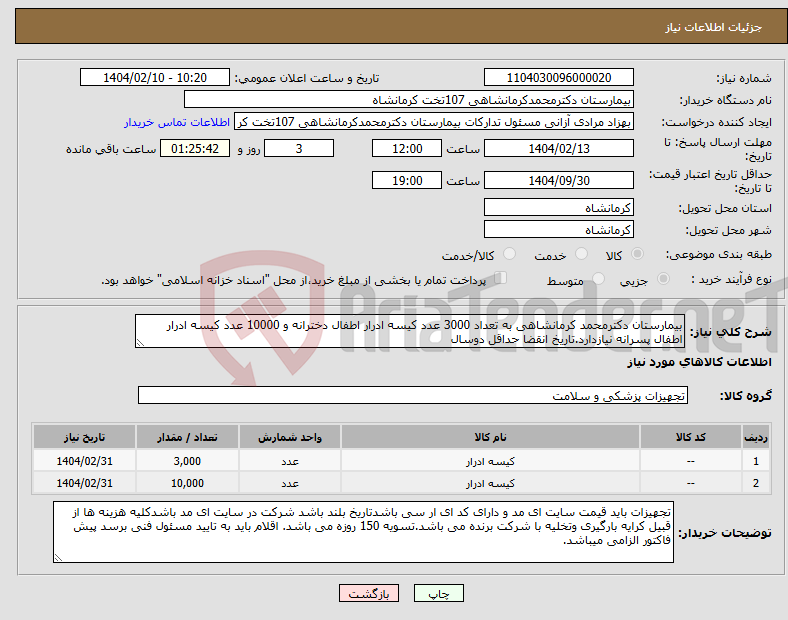Click the date 1404/02/31 in row 2
The image size is (788, 620).
[84, 483]
